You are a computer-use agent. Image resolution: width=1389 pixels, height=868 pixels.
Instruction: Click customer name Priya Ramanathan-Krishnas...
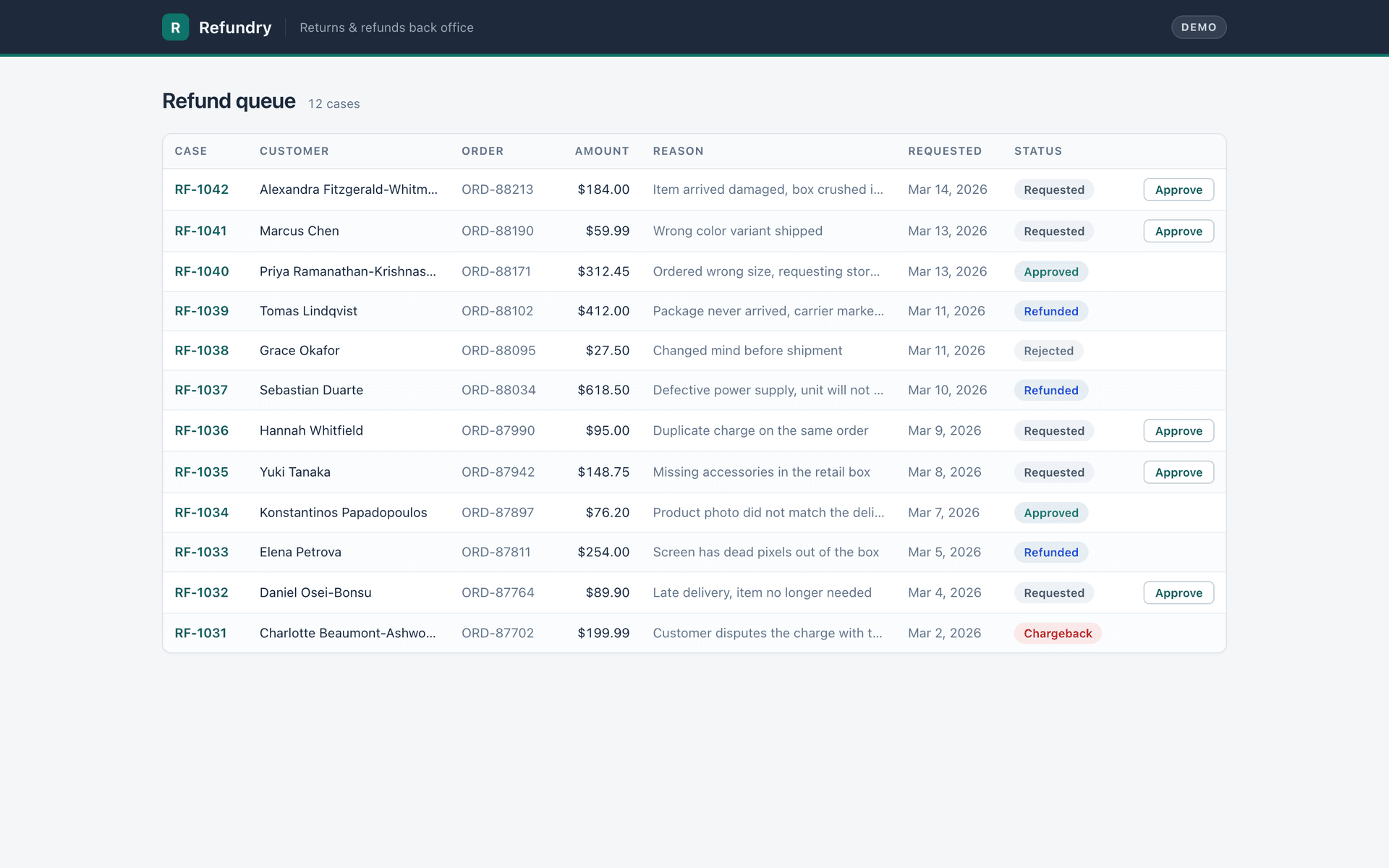(348, 271)
